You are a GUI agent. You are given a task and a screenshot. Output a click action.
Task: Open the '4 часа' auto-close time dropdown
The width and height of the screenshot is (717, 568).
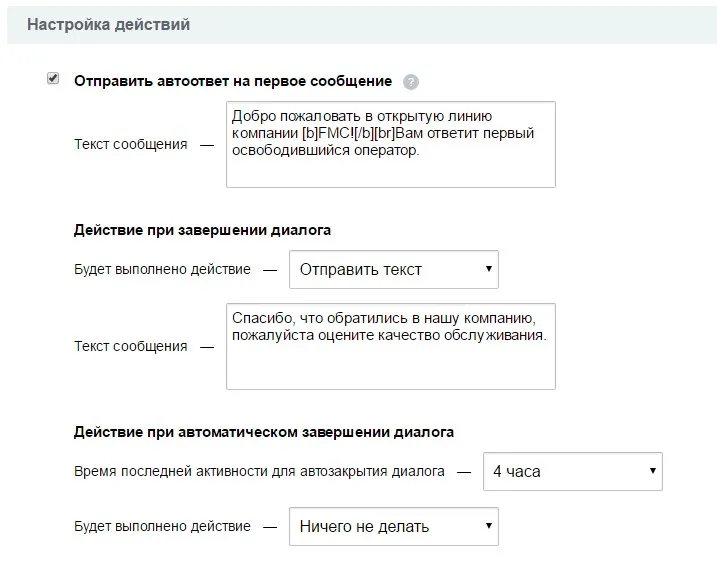(572, 471)
